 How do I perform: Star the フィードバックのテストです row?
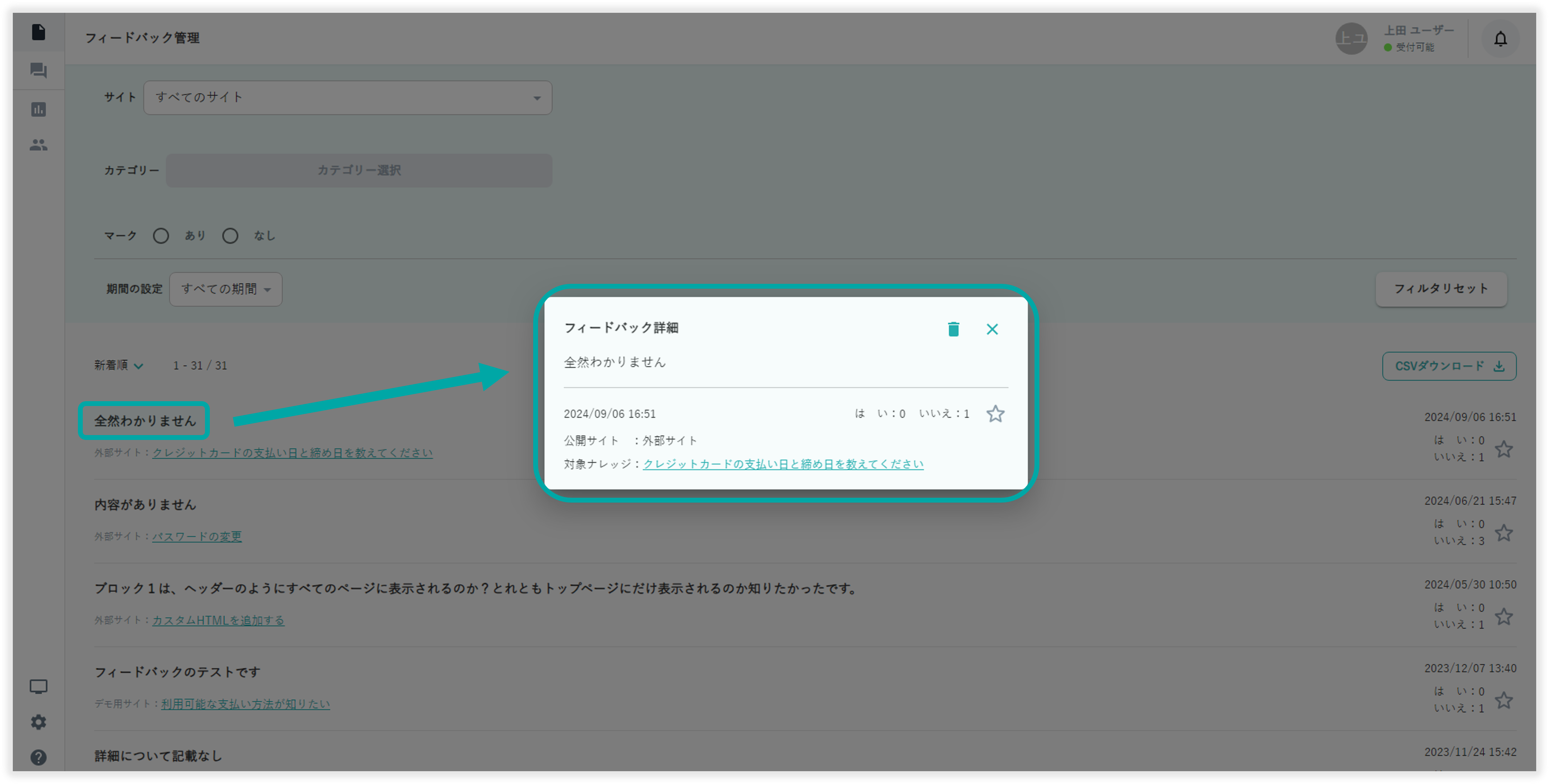tap(1504, 700)
